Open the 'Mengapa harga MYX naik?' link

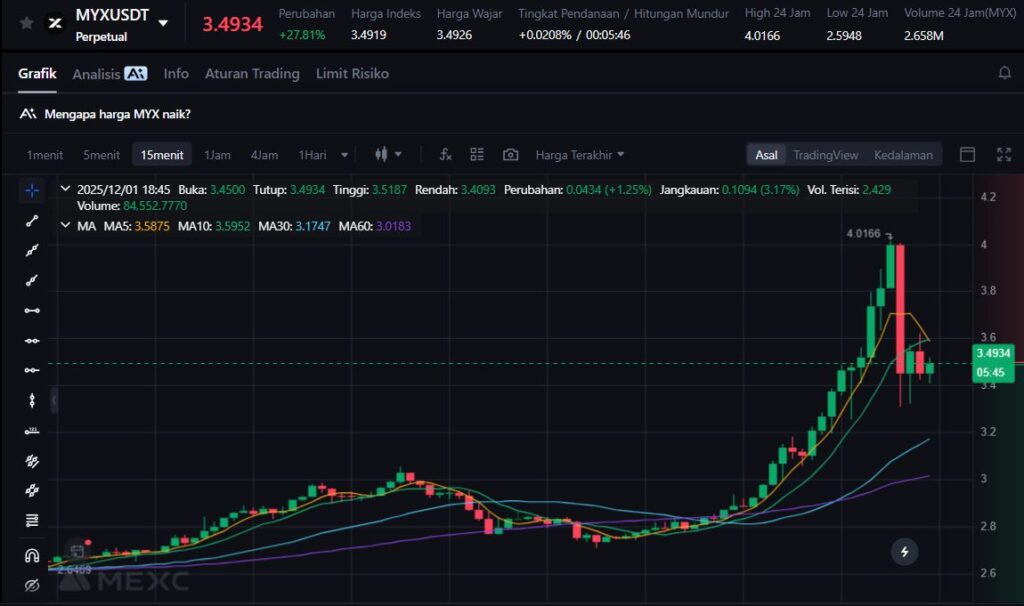(x=117, y=114)
